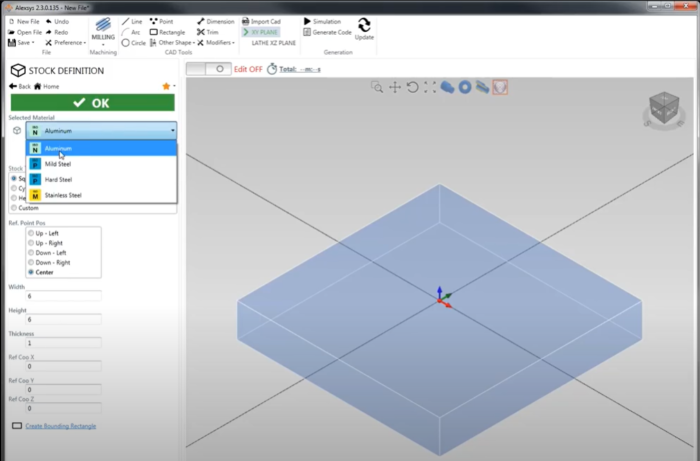Start Simulation from the ribbon

(x=322, y=21)
